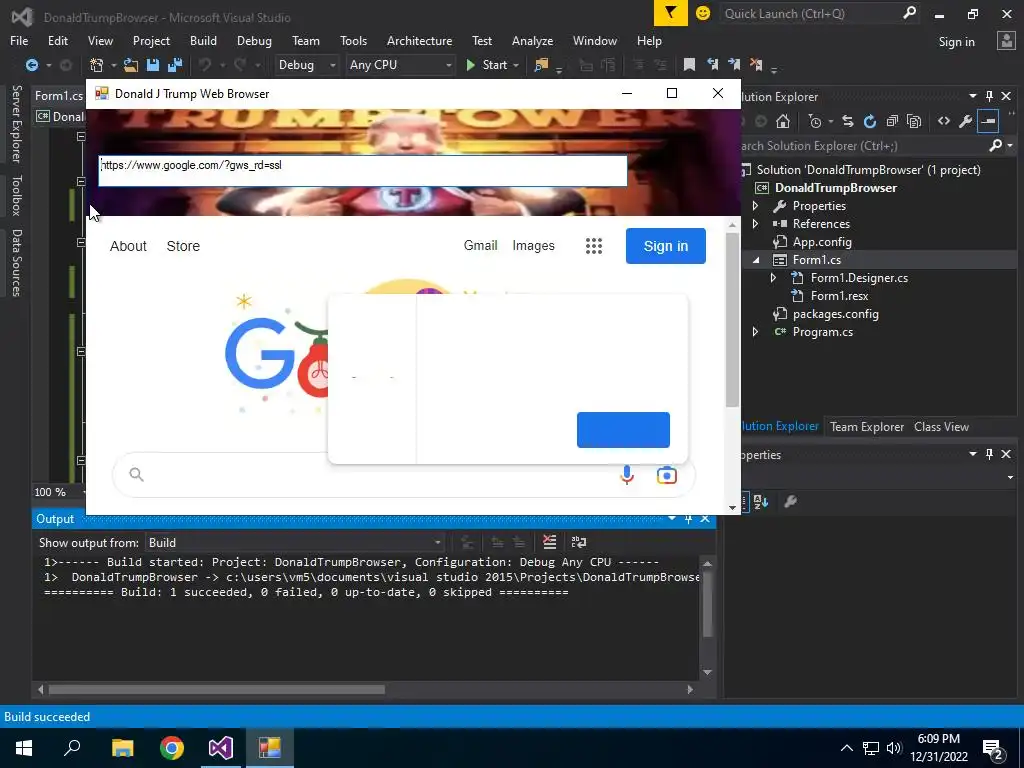Expand the References node

pos(756,223)
